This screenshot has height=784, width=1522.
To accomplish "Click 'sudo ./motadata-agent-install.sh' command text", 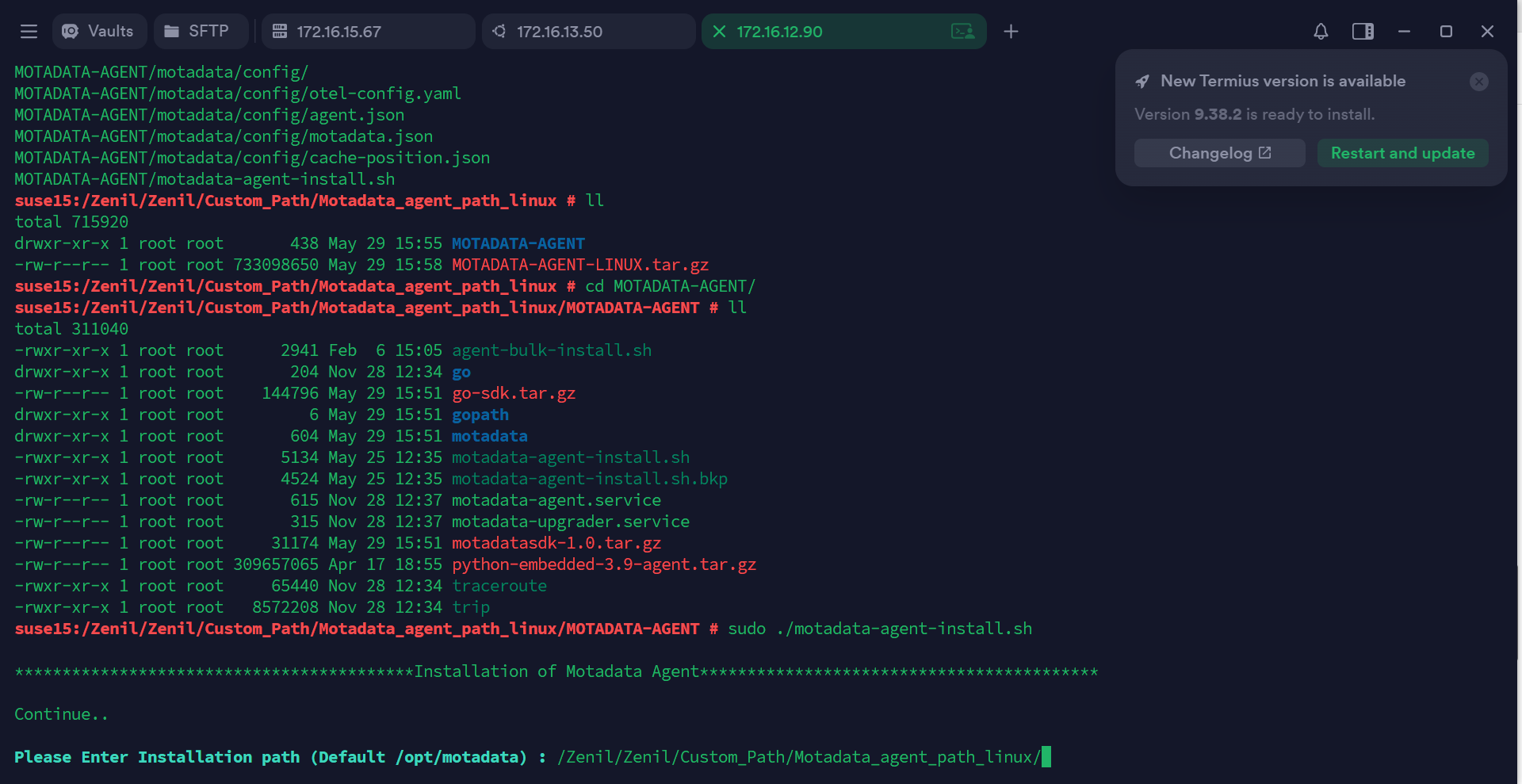I will 880,629.
